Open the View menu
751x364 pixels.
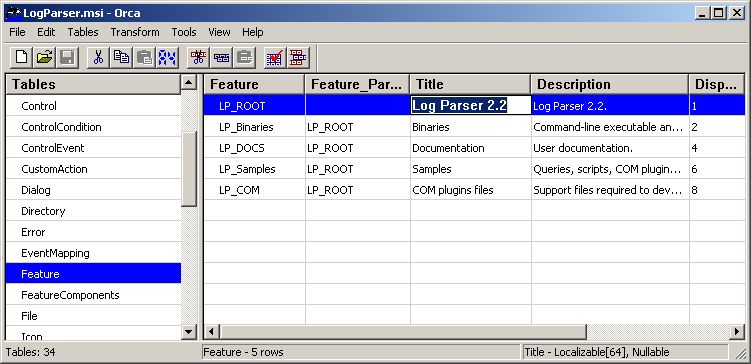pyautogui.click(x=219, y=32)
